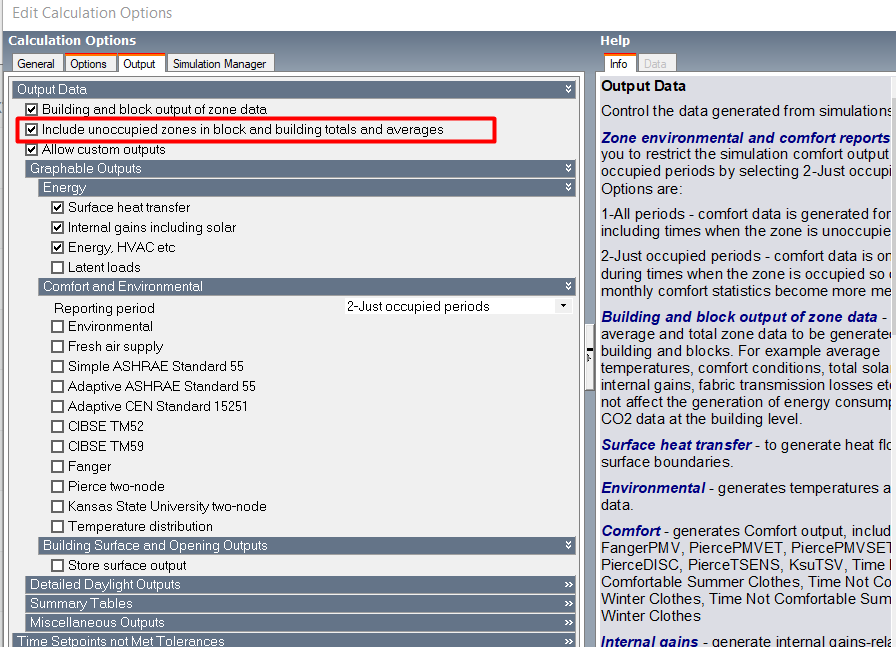Open Building and block output help link

(739, 317)
